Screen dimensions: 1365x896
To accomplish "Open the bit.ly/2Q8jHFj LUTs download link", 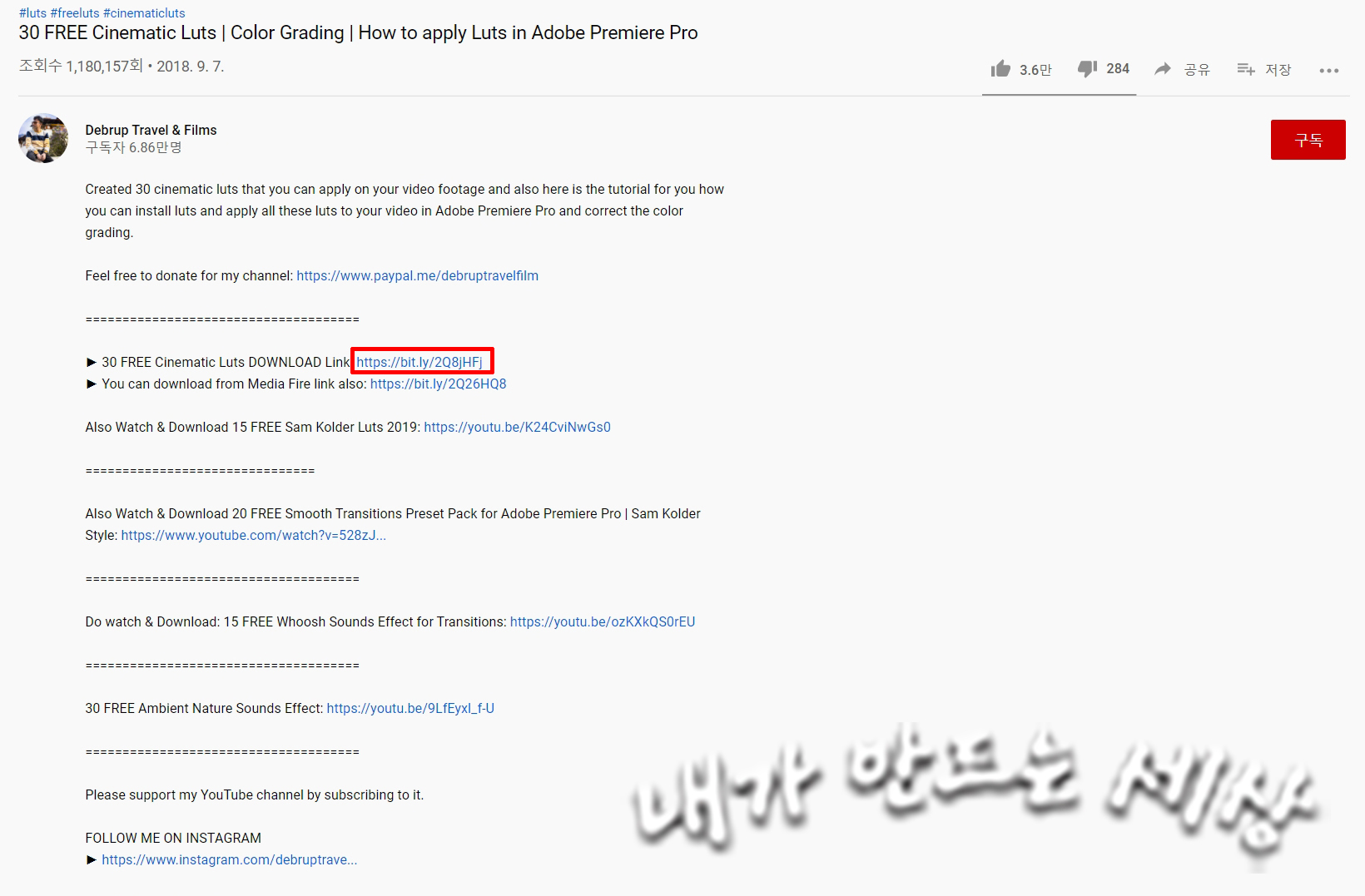I will click(419, 362).
